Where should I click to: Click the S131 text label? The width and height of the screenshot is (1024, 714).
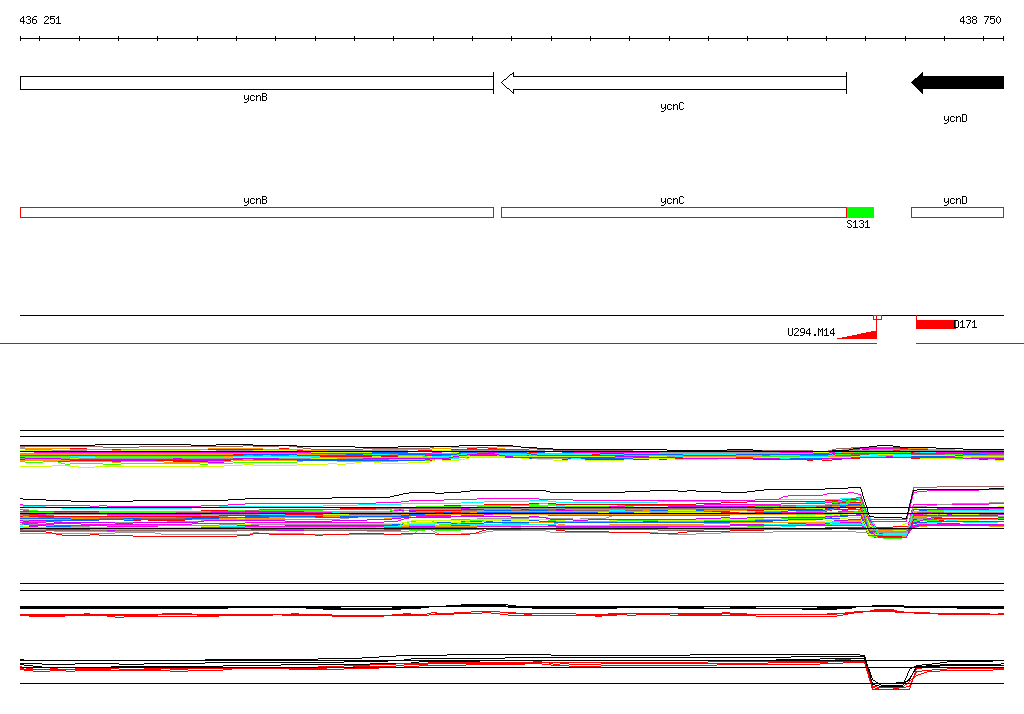click(858, 224)
